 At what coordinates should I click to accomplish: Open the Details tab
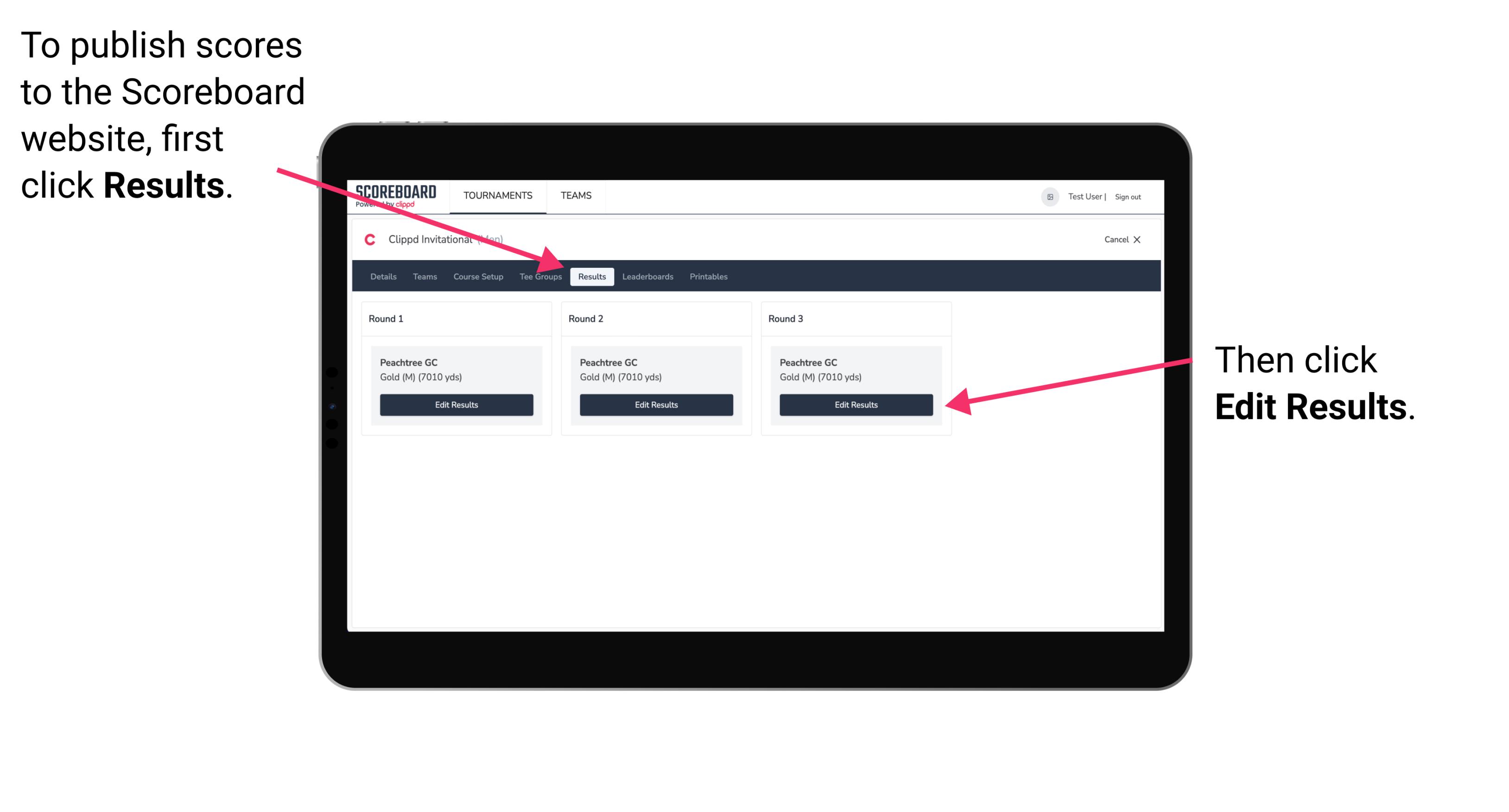coord(382,276)
